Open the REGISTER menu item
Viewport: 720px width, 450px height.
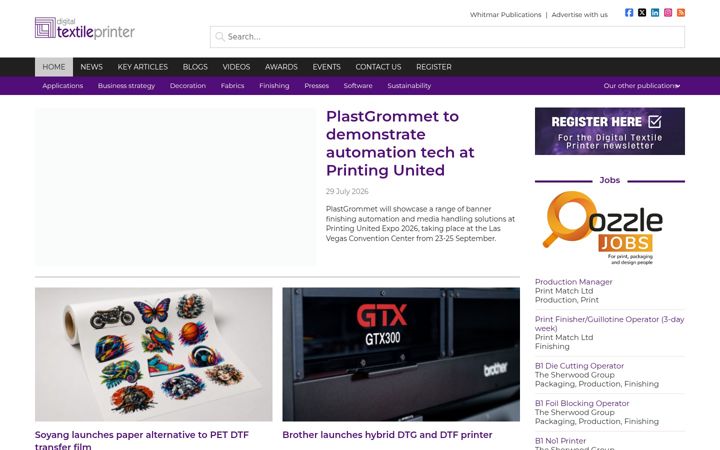tap(434, 67)
